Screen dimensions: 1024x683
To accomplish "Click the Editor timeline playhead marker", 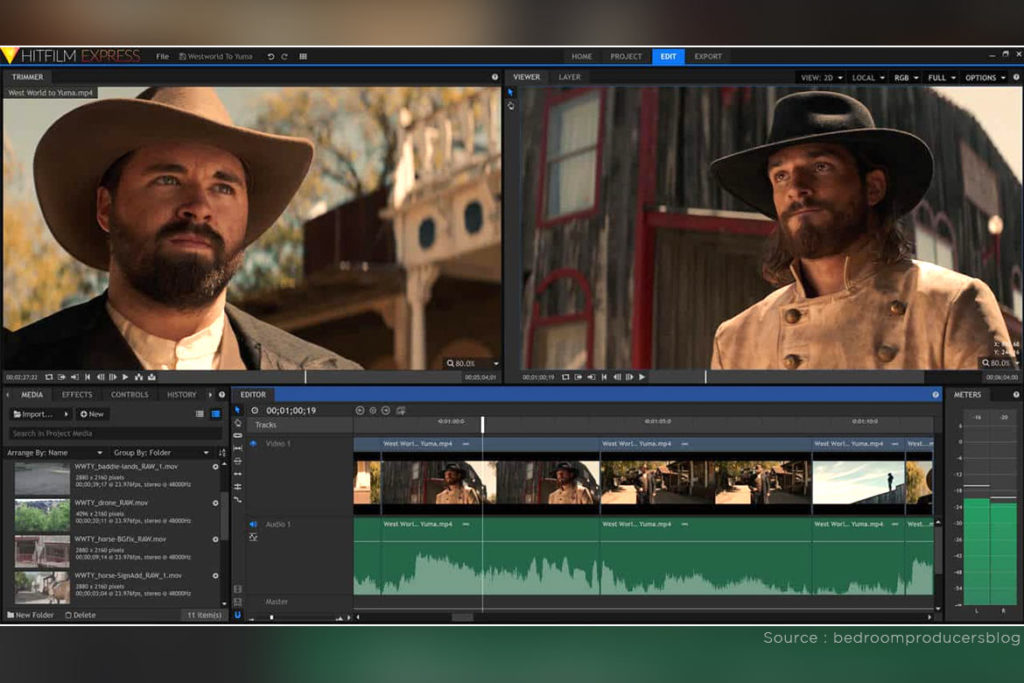I will 483,424.
